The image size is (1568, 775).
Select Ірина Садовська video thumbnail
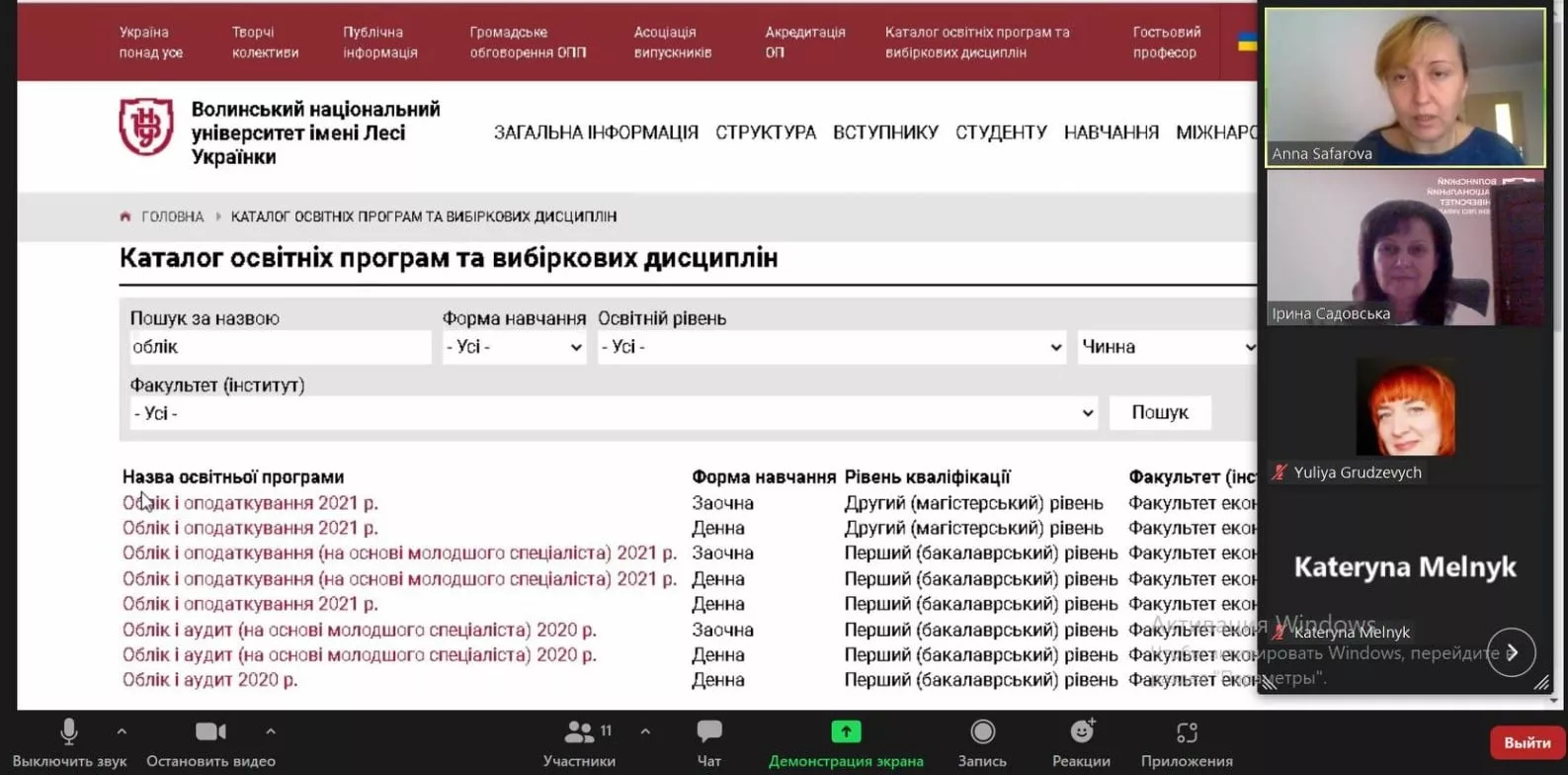click(1405, 248)
